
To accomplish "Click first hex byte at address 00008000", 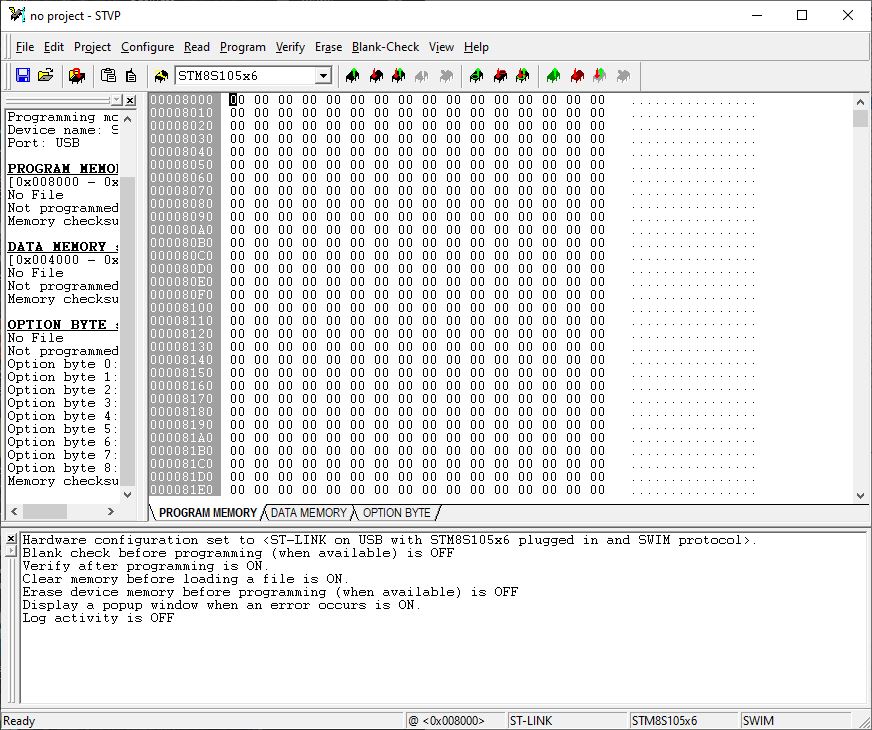I will pyautogui.click(x=236, y=100).
